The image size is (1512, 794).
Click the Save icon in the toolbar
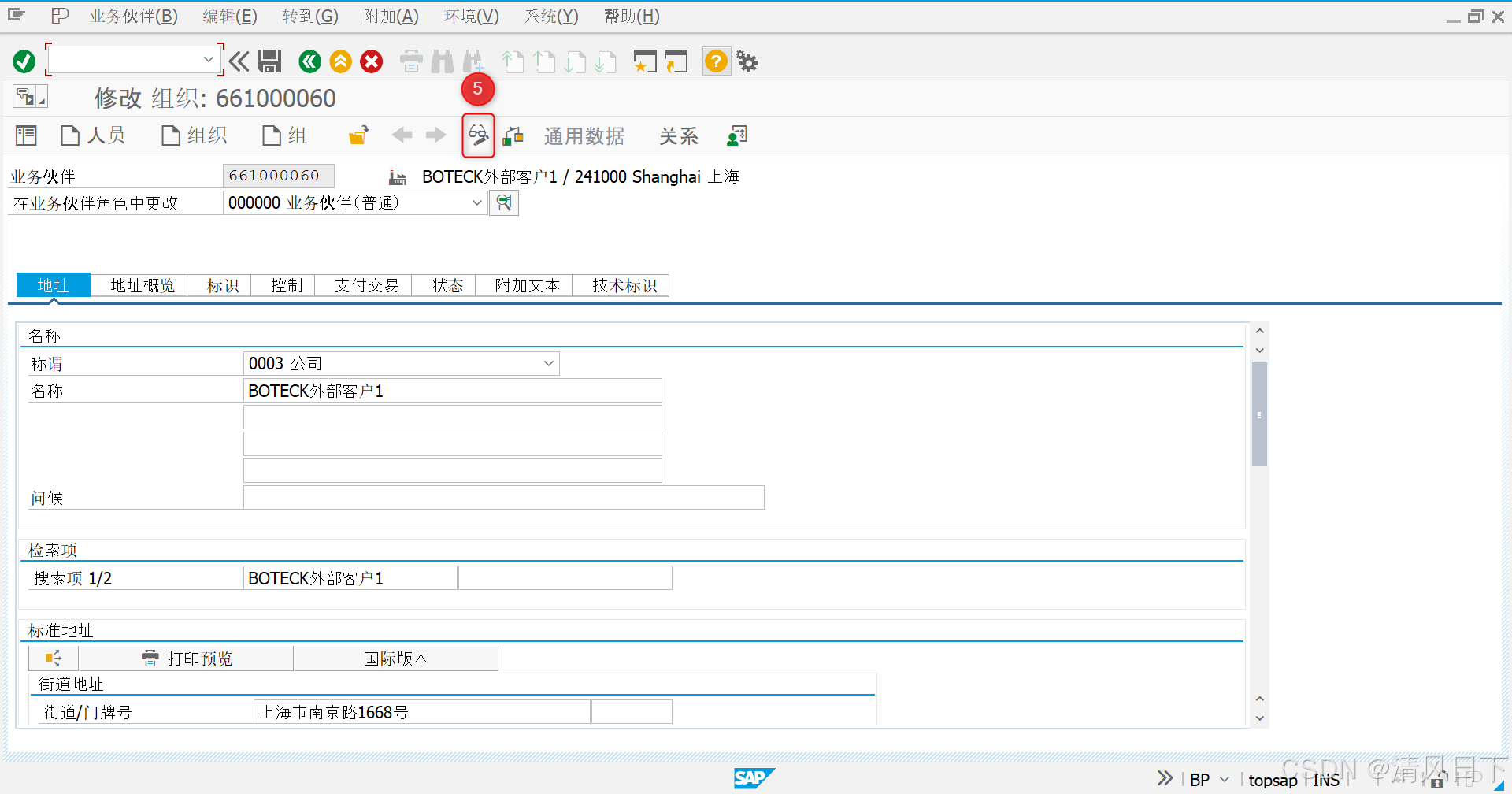pos(270,61)
